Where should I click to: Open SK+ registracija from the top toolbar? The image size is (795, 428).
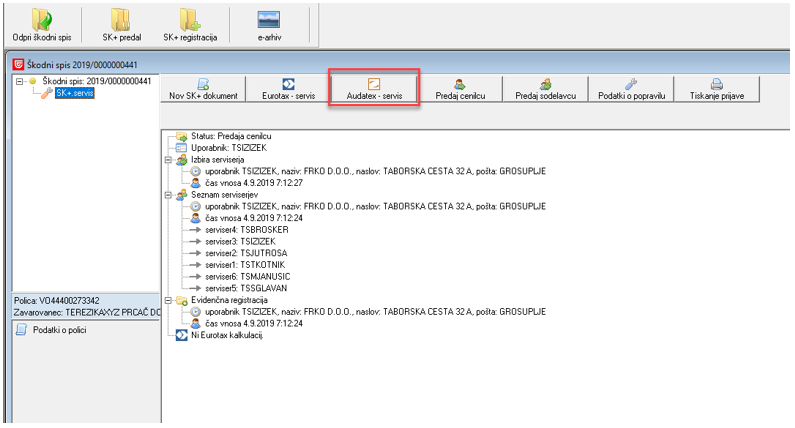(x=187, y=21)
